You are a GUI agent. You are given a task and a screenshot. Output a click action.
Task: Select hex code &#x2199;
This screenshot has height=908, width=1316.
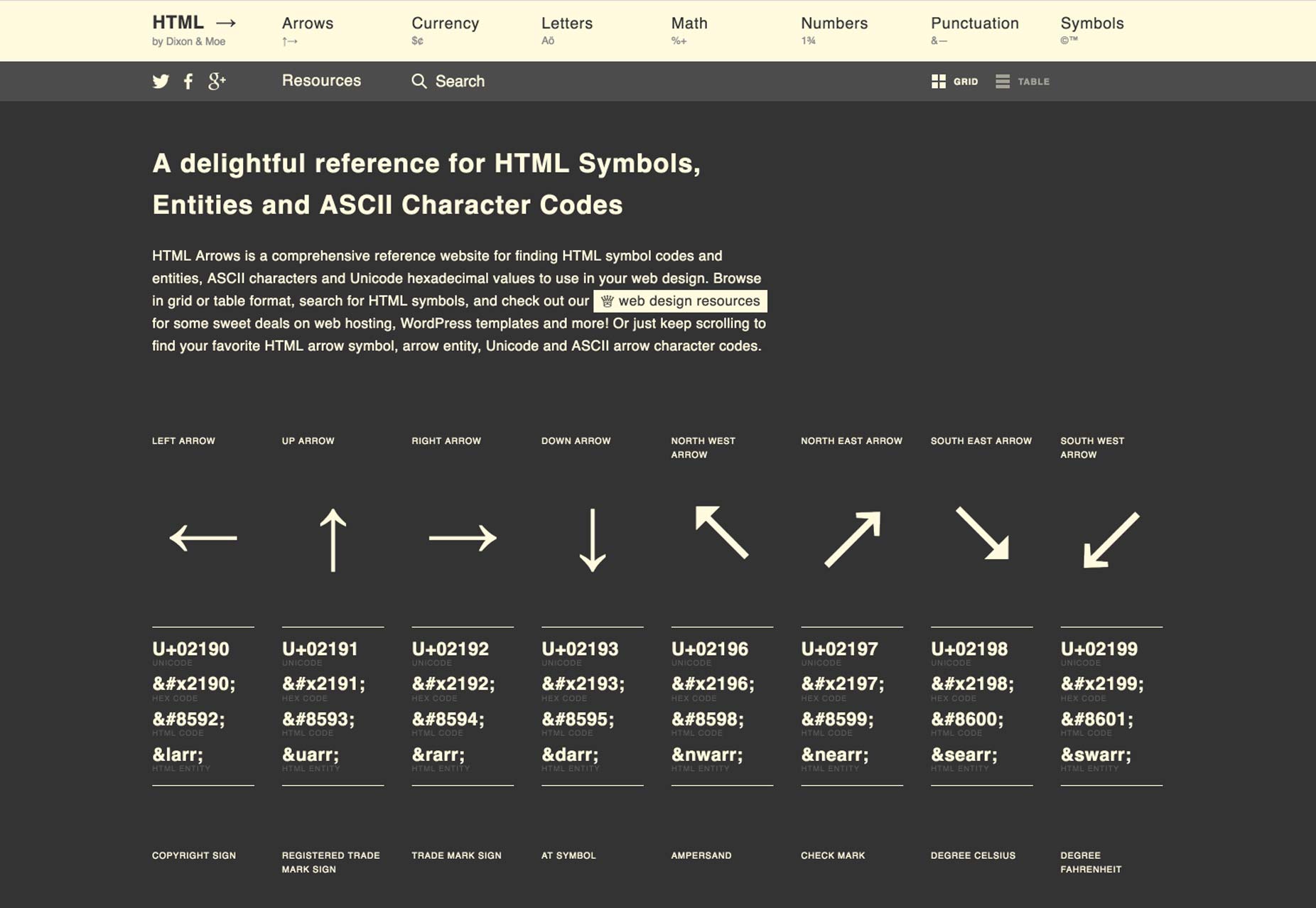point(1102,683)
